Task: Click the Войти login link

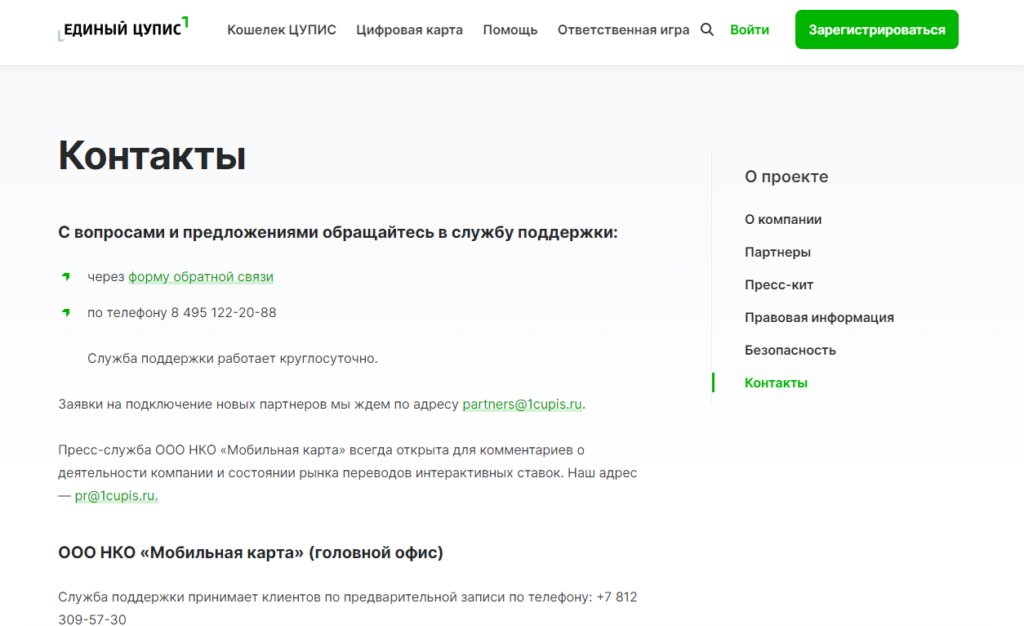Action: point(749,30)
